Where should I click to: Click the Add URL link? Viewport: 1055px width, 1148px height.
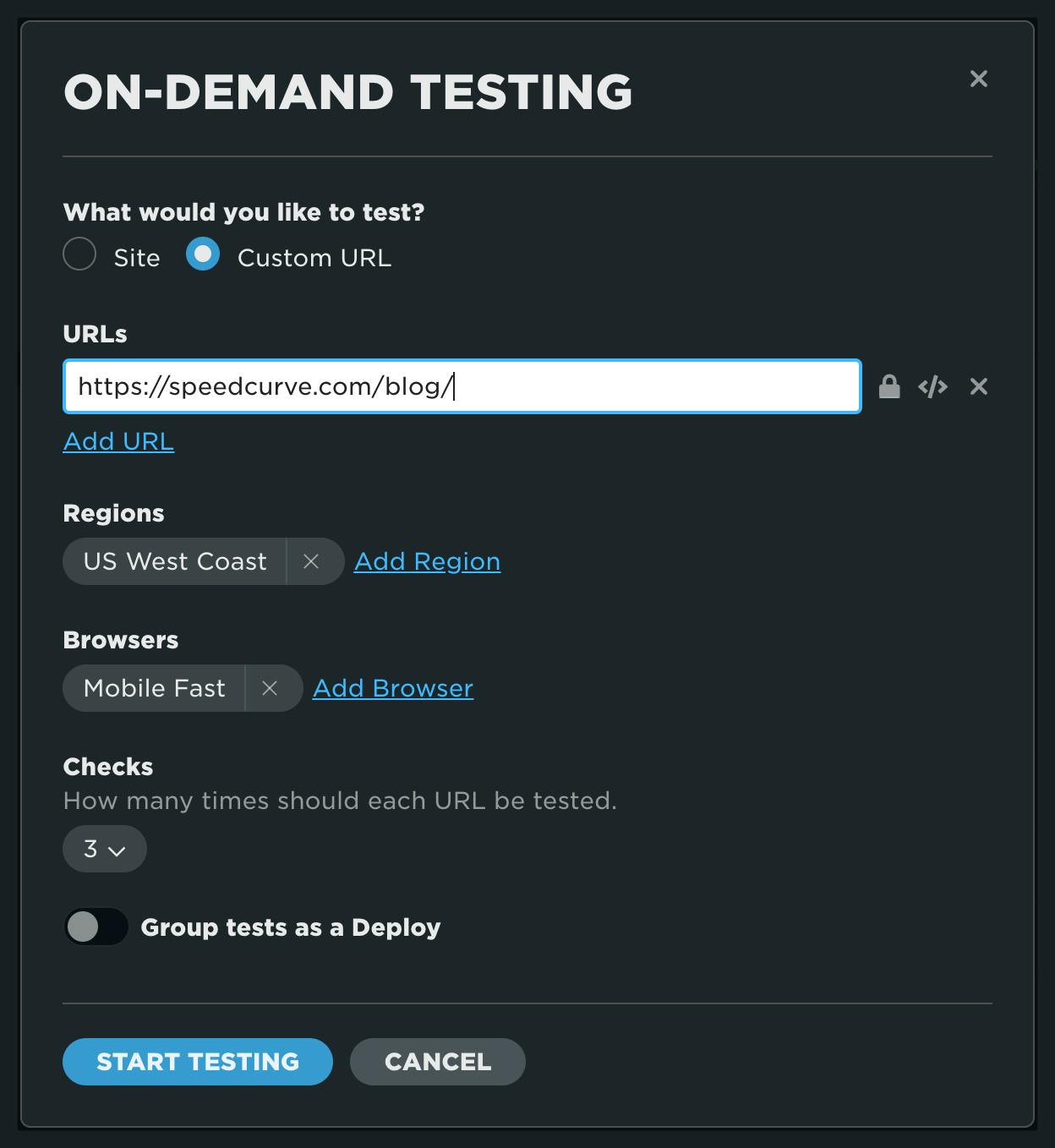point(118,441)
